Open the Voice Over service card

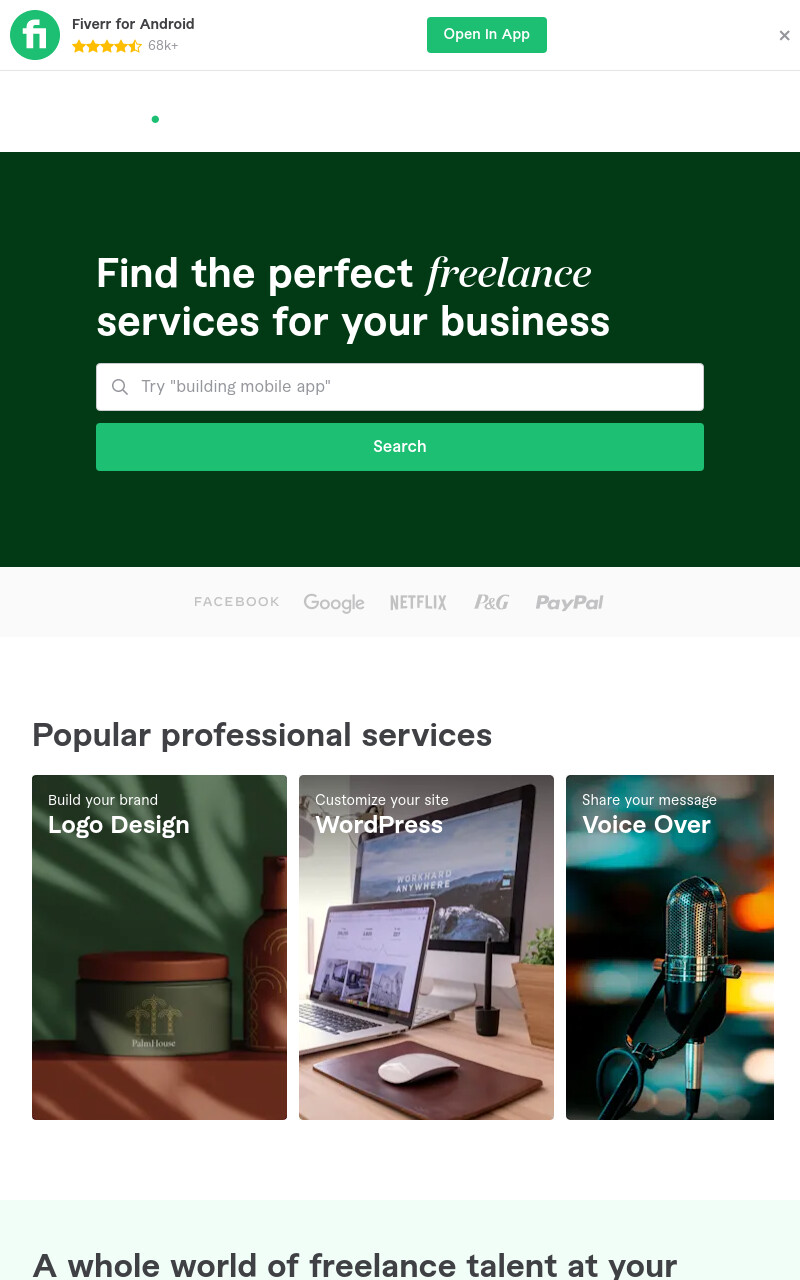pos(670,947)
